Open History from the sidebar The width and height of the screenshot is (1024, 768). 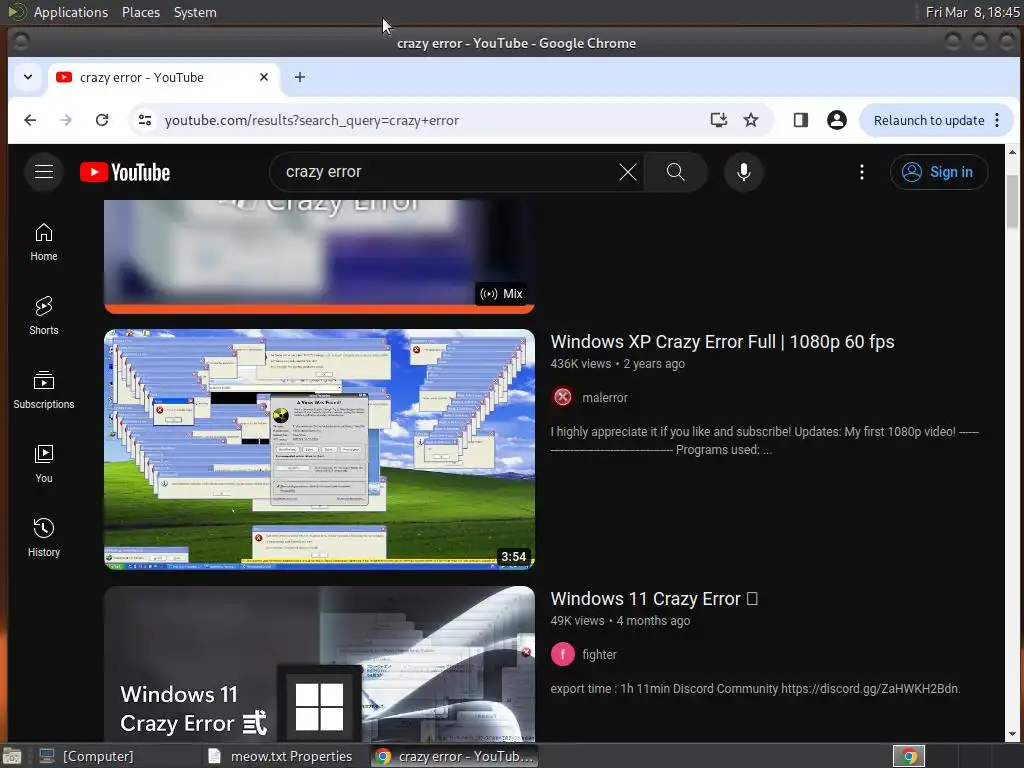44,537
